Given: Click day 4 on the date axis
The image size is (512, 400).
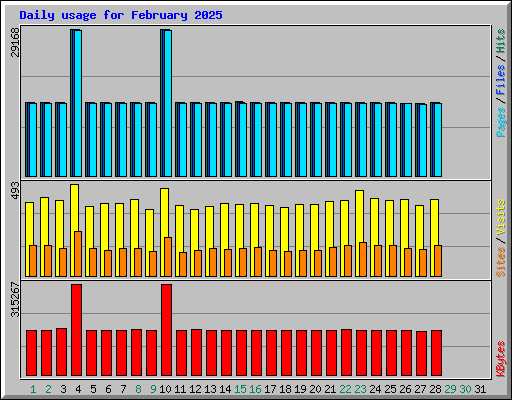Looking at the screenshot, I should [x=78, y=389].
